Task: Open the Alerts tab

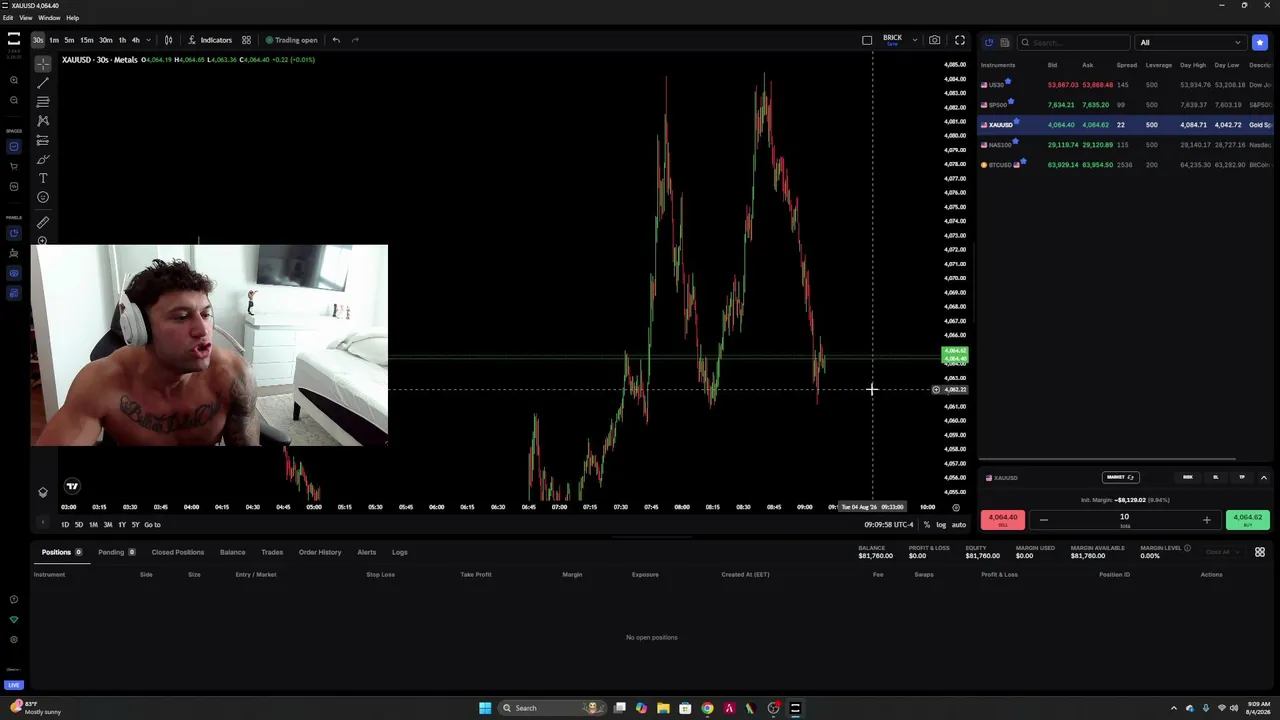Action: click(367, 552)
